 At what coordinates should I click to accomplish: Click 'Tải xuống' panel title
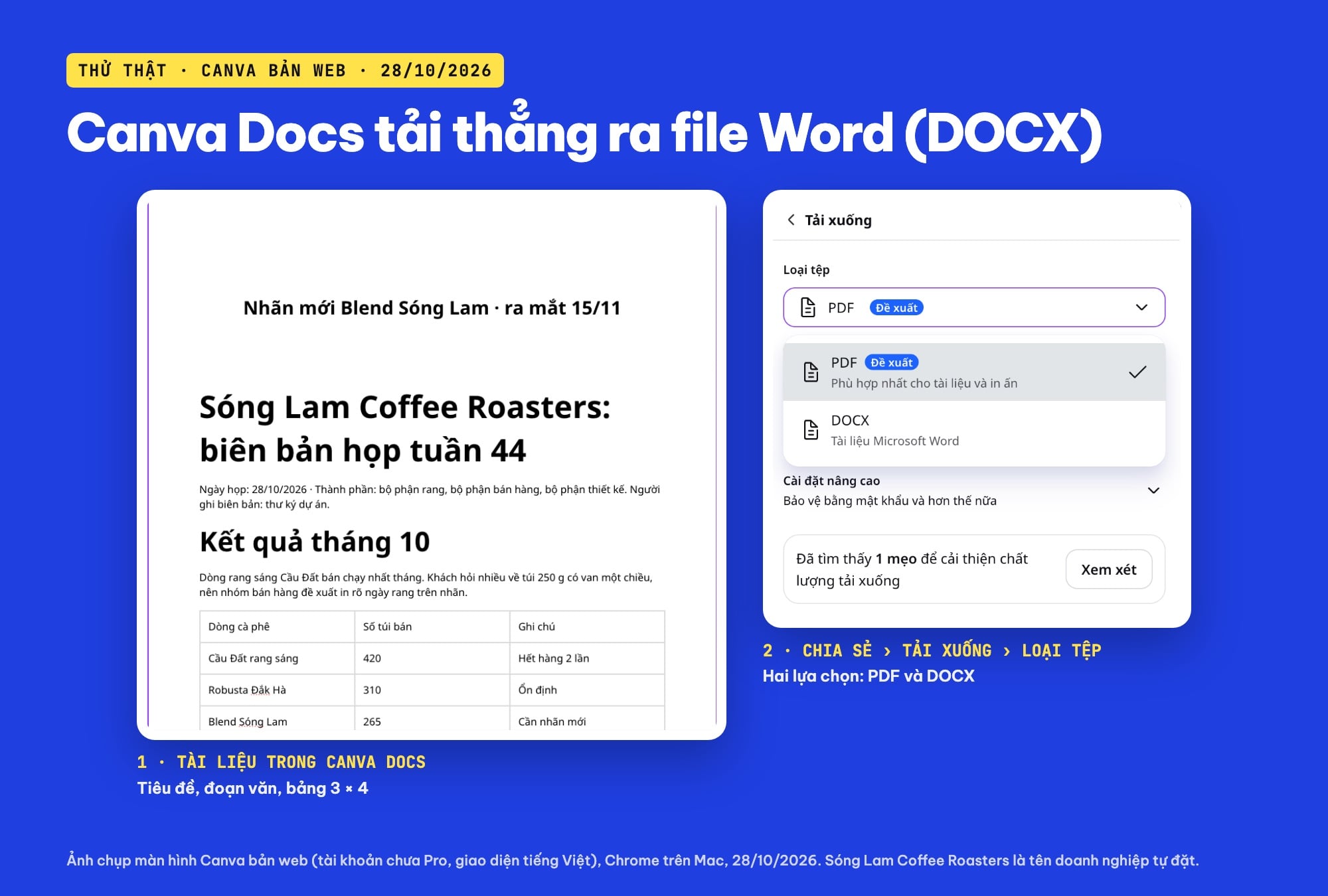838,220
